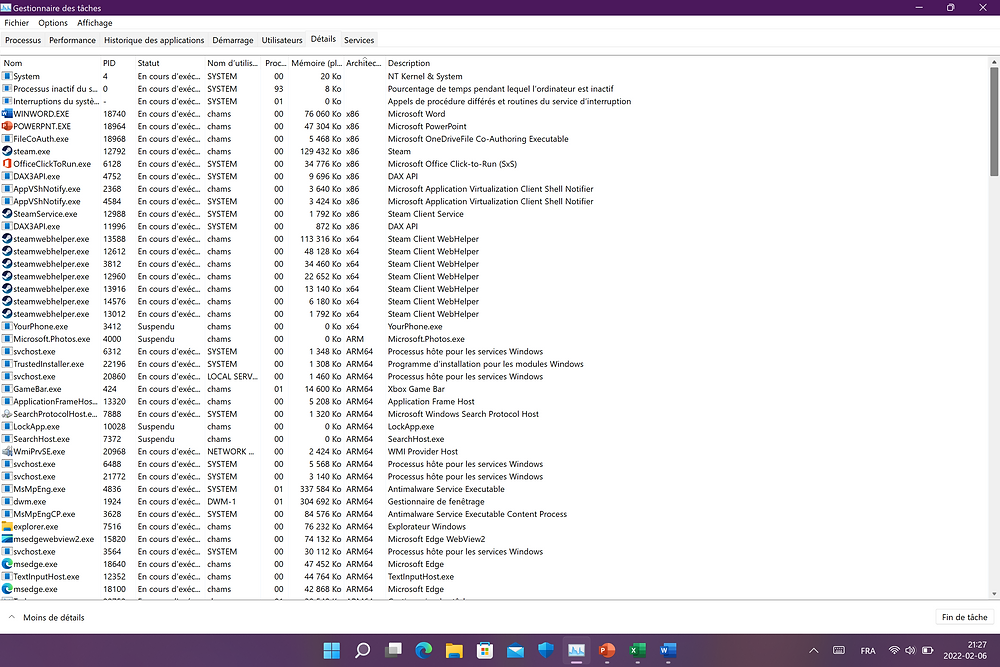This screenshot has height=667, width=1000.
Task: Select GameBar.exe process name
Action: (x=38, y=389)
